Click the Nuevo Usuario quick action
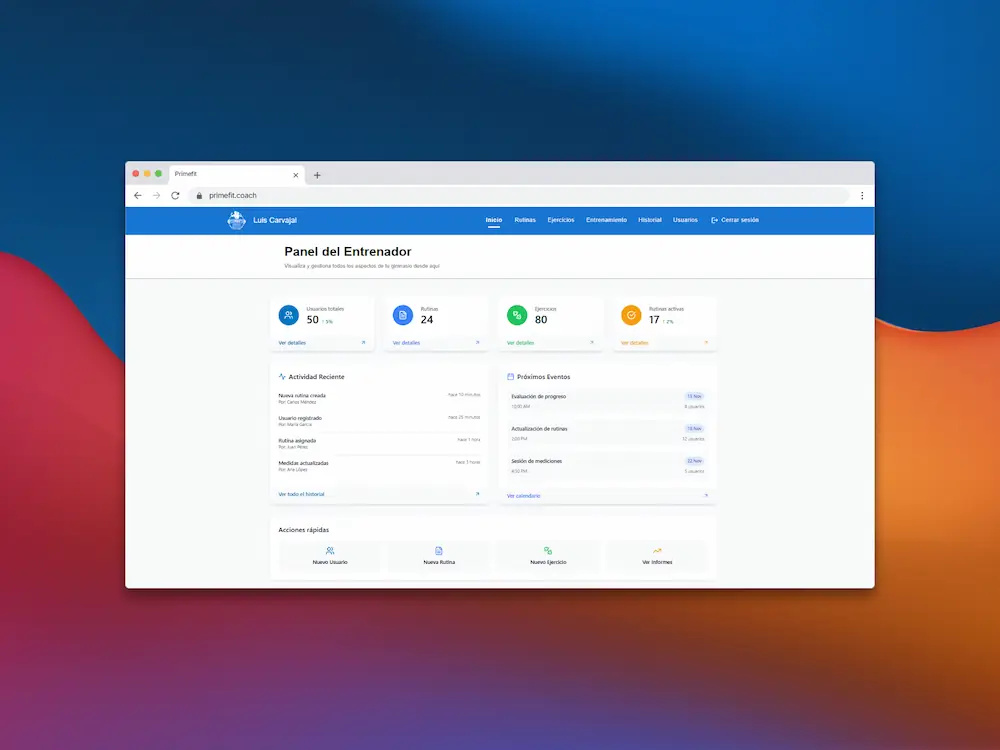Image resolution: width=1000 pixels, height=750 pixels. pyautogui.click(x=330, y=555)
